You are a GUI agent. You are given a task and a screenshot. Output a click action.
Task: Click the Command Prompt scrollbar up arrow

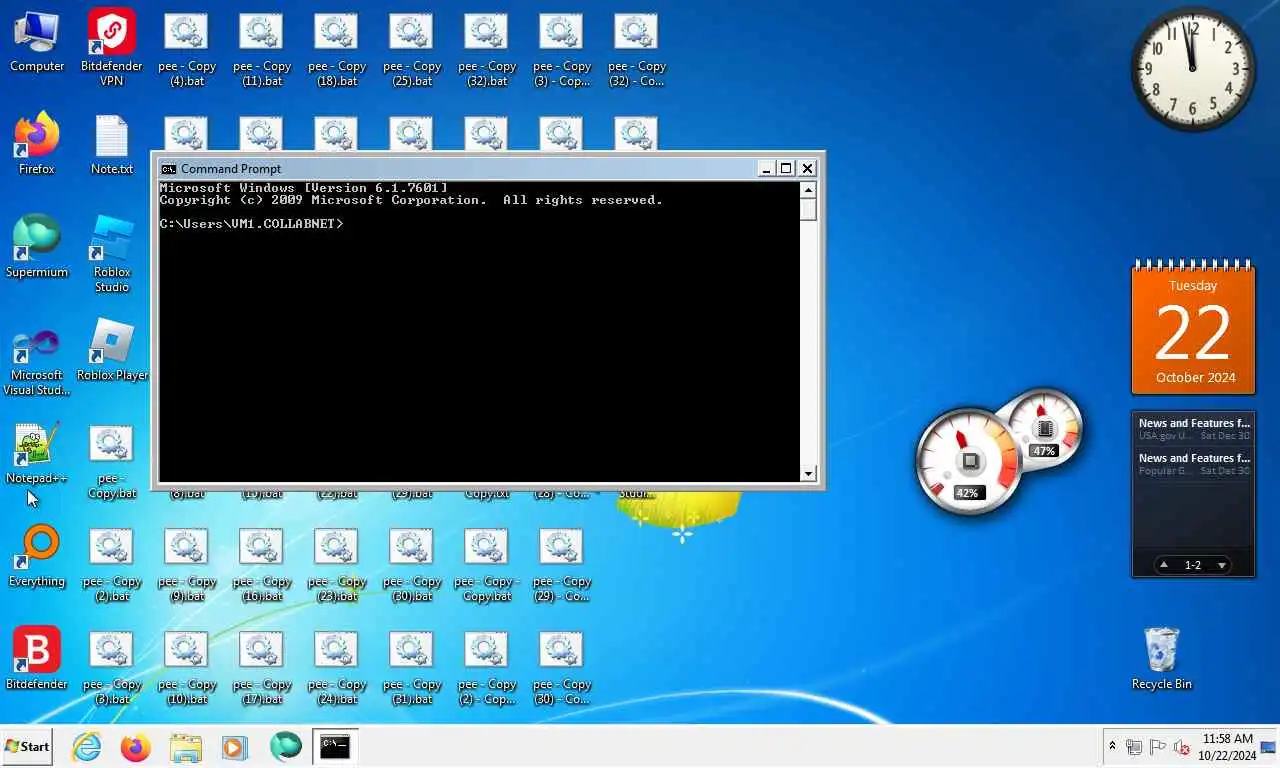[x=808, y=190]
